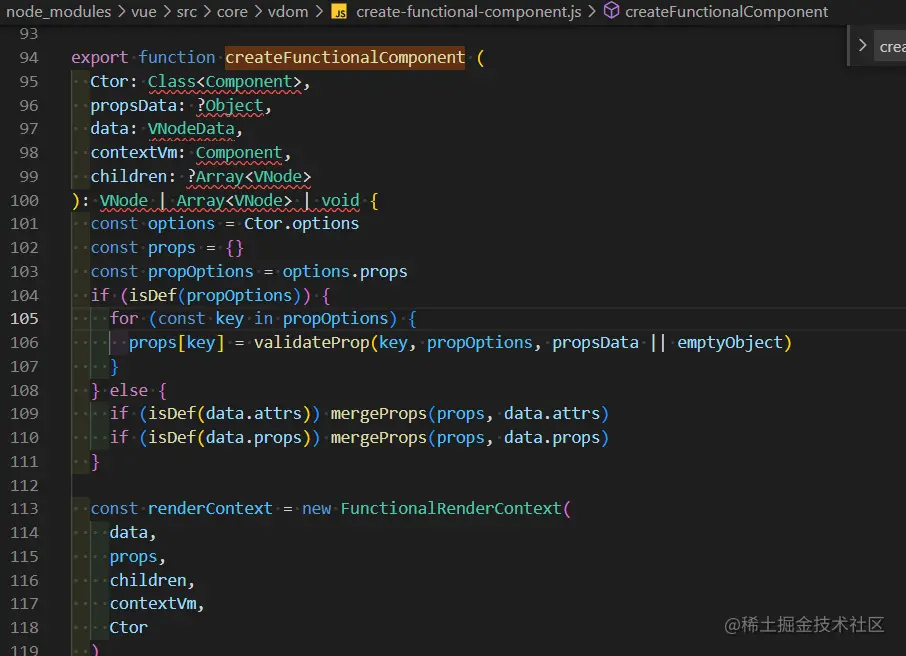The width and height of the screenshot is (906, 656).
Task: Click the else keyword on line 108
Action: pyautogui.click(x=128, y=391)
